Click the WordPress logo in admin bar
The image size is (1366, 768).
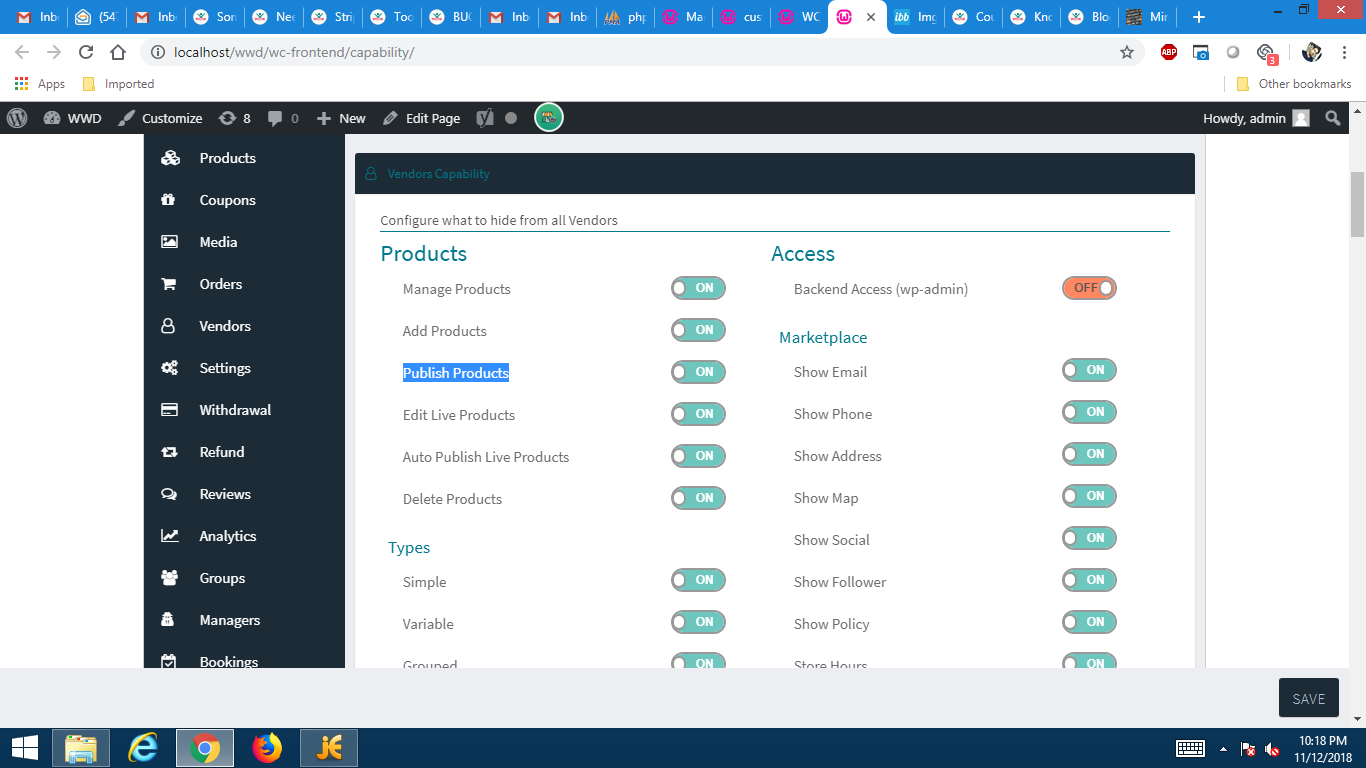click(x=17, y=118)
